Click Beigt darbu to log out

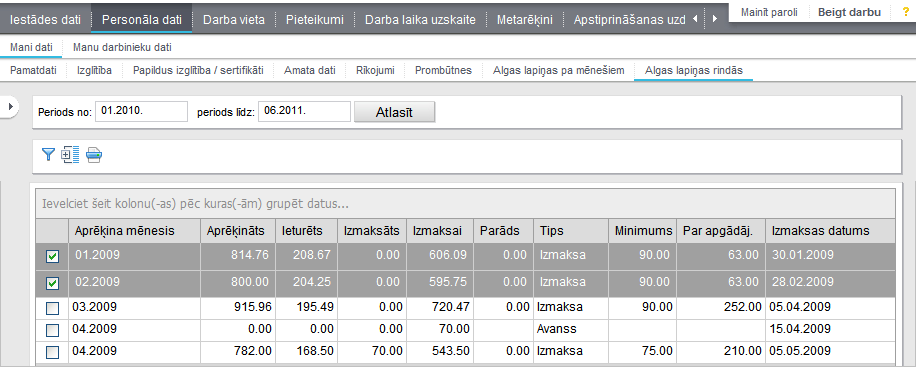tap(849, 12)
